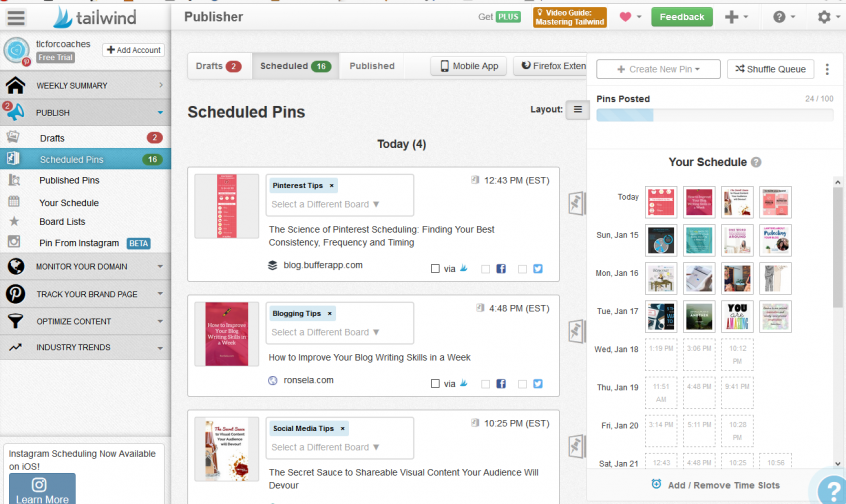Expand the Weekly Summary section

161,85
